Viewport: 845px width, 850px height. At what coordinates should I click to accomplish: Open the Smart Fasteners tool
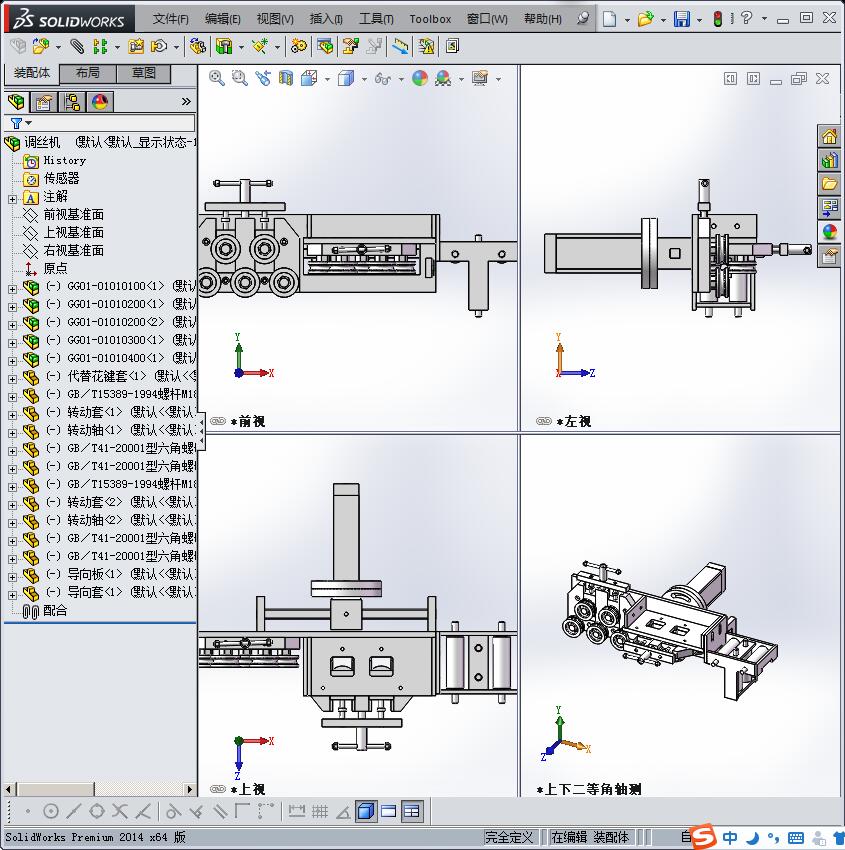tap(136, 47)
